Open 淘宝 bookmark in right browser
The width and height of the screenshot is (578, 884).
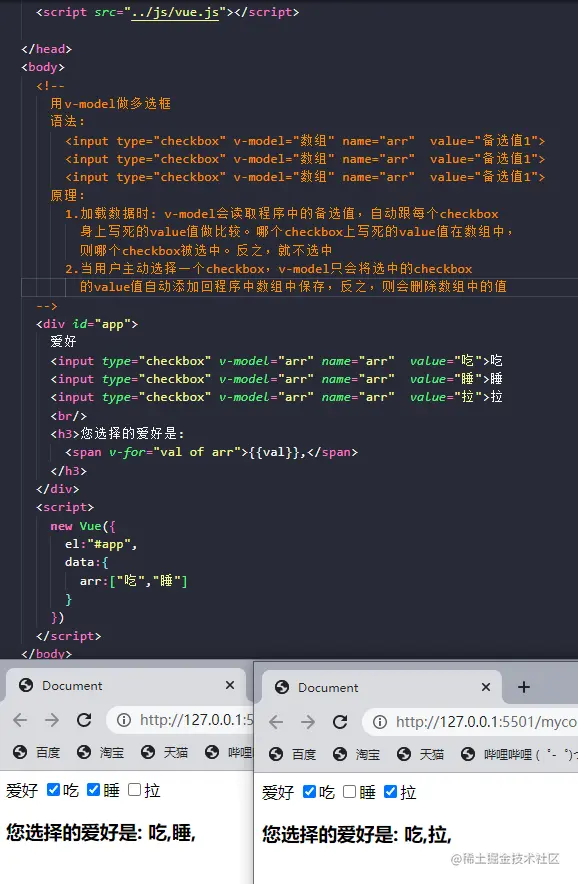click(x=356, y=754)
